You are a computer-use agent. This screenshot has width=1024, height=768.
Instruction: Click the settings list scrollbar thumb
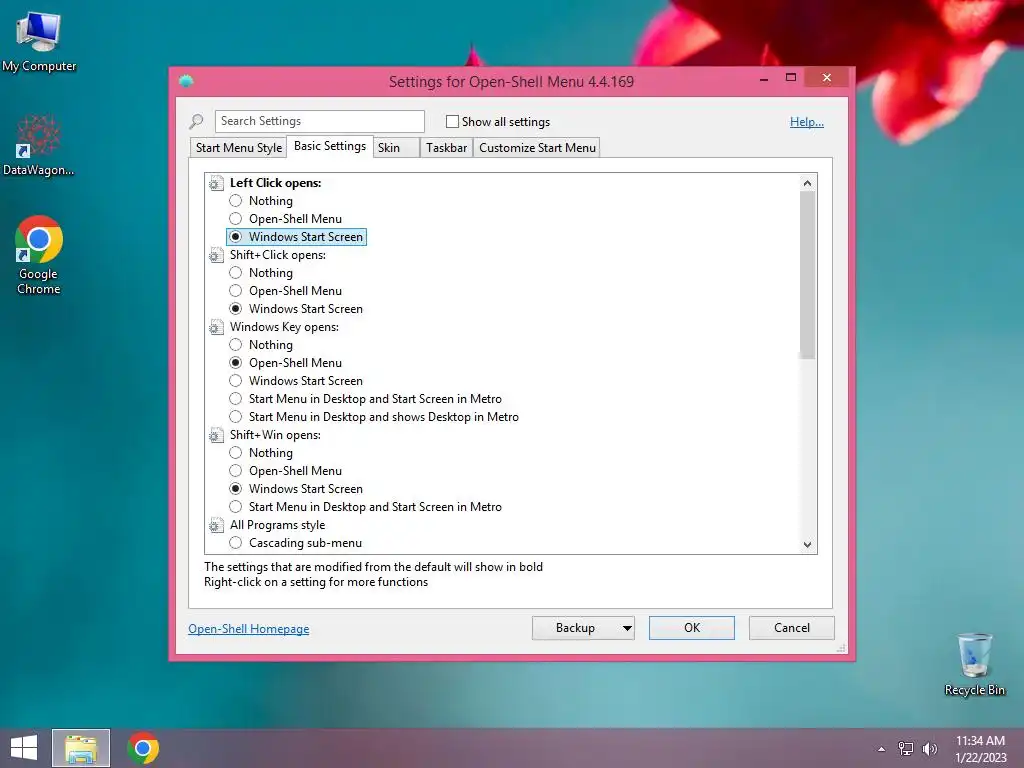[x=807, y=275]
